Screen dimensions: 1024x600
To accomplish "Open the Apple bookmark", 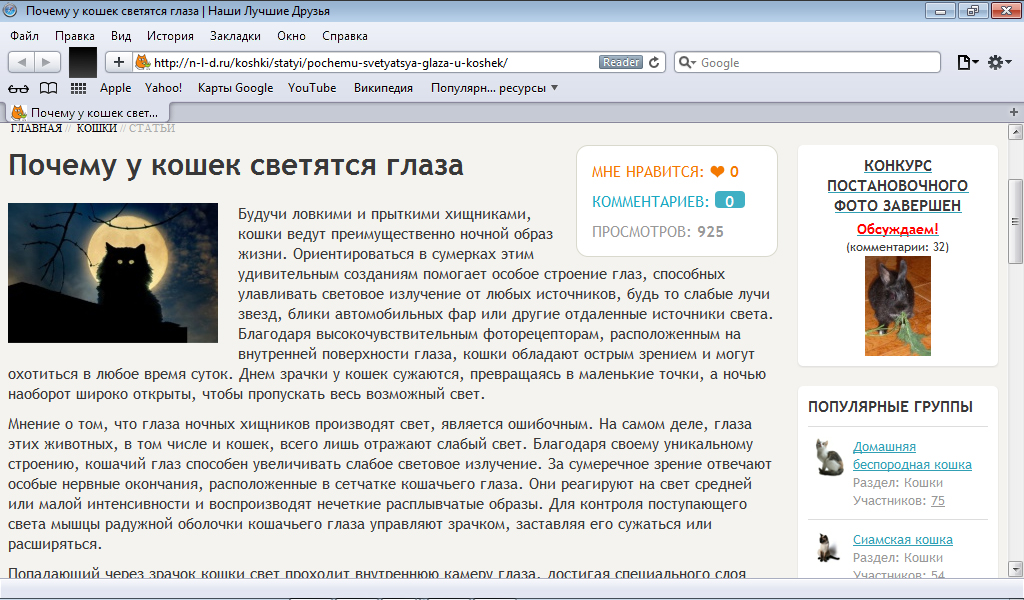I will click(x=116, y=88).
